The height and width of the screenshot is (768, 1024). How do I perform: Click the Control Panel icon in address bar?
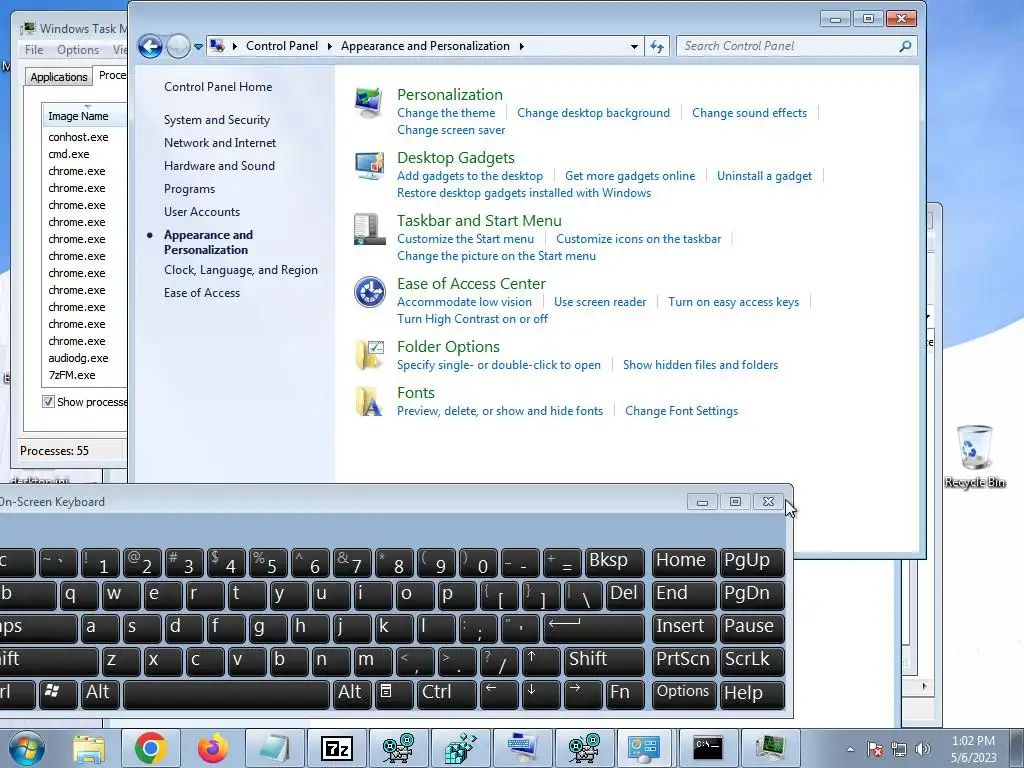217,46
